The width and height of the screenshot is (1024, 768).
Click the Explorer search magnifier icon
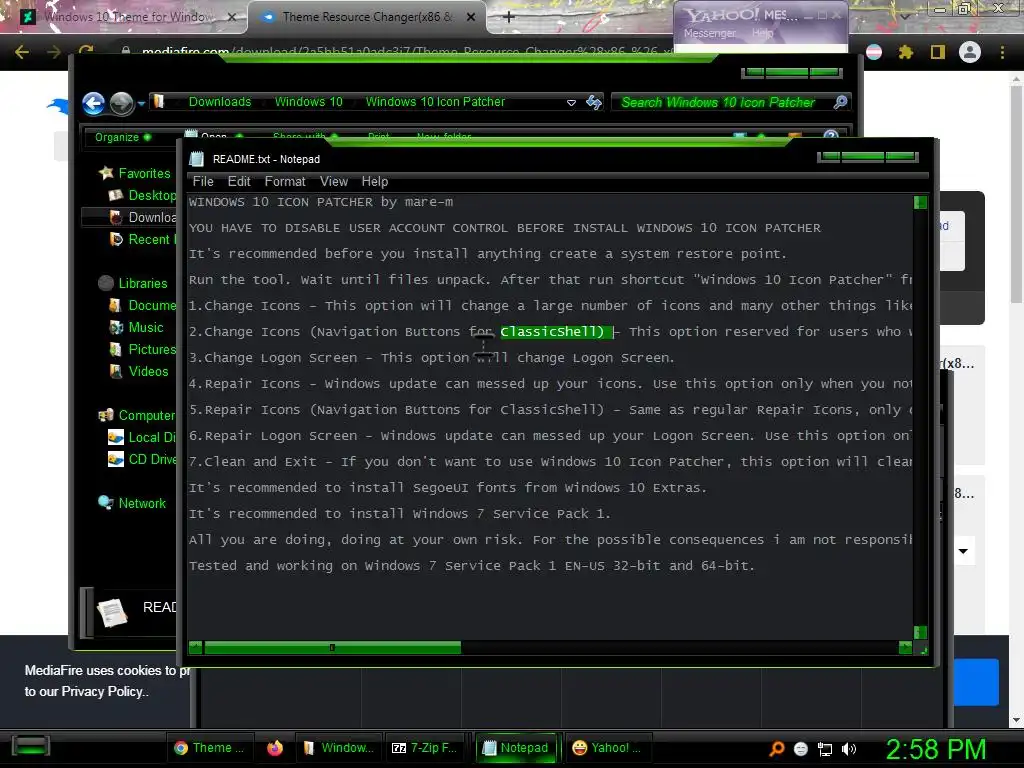pyautogui.click(x=840, y=102)
